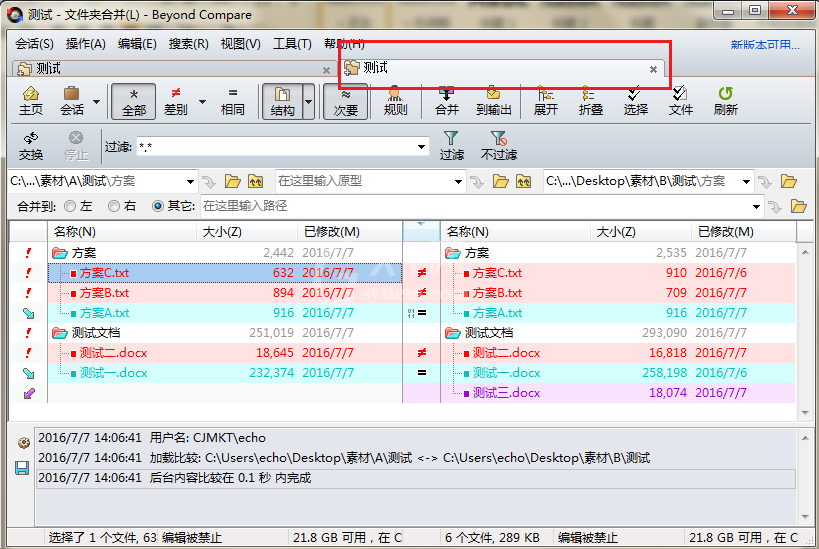Toggle the 结构 structure view button
This screenshot has width=819, height=549.
pos(283,101)
